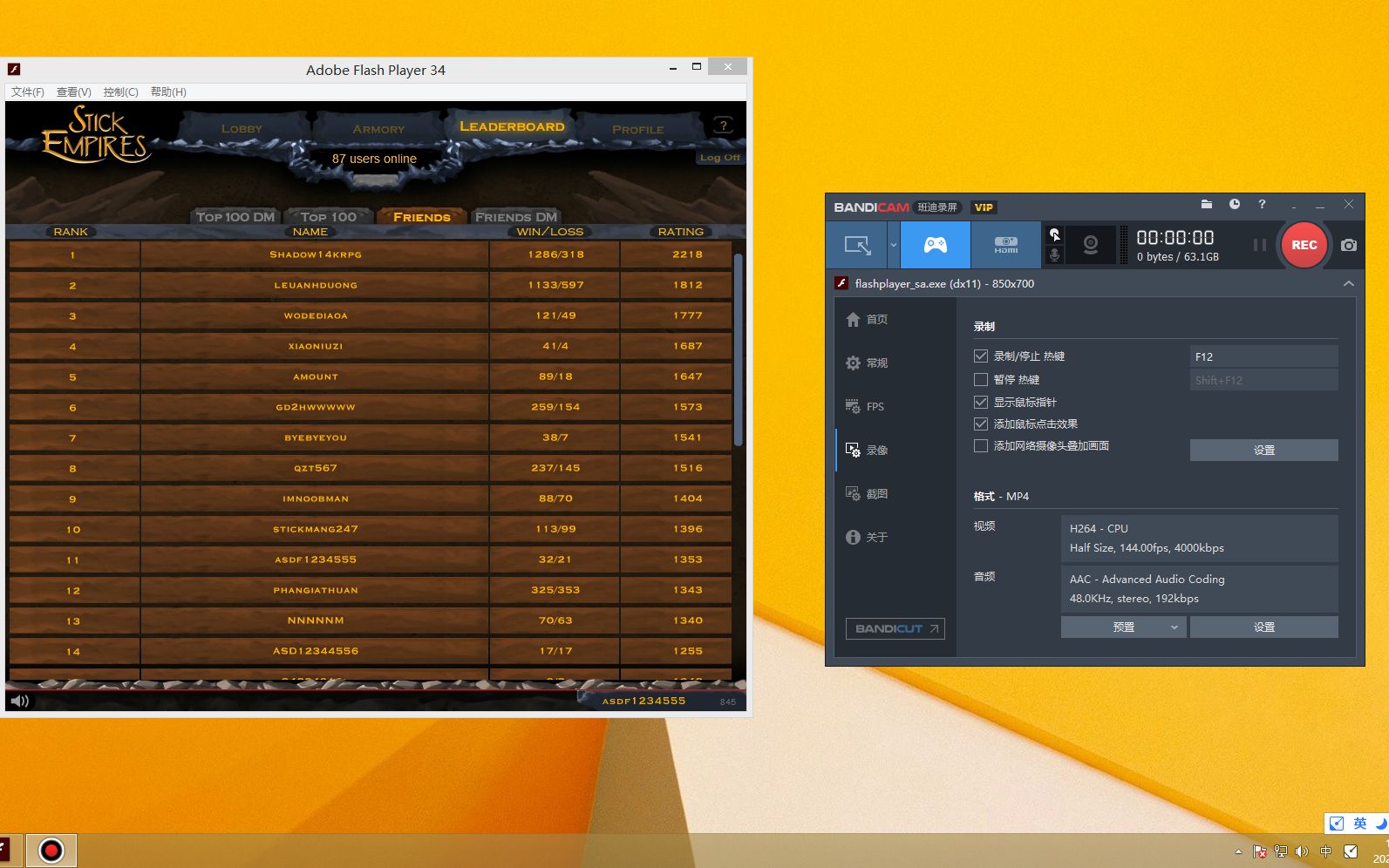Click player name STICKMANG247
Screen dimensions: 1389x868
[x=316, y=529]
